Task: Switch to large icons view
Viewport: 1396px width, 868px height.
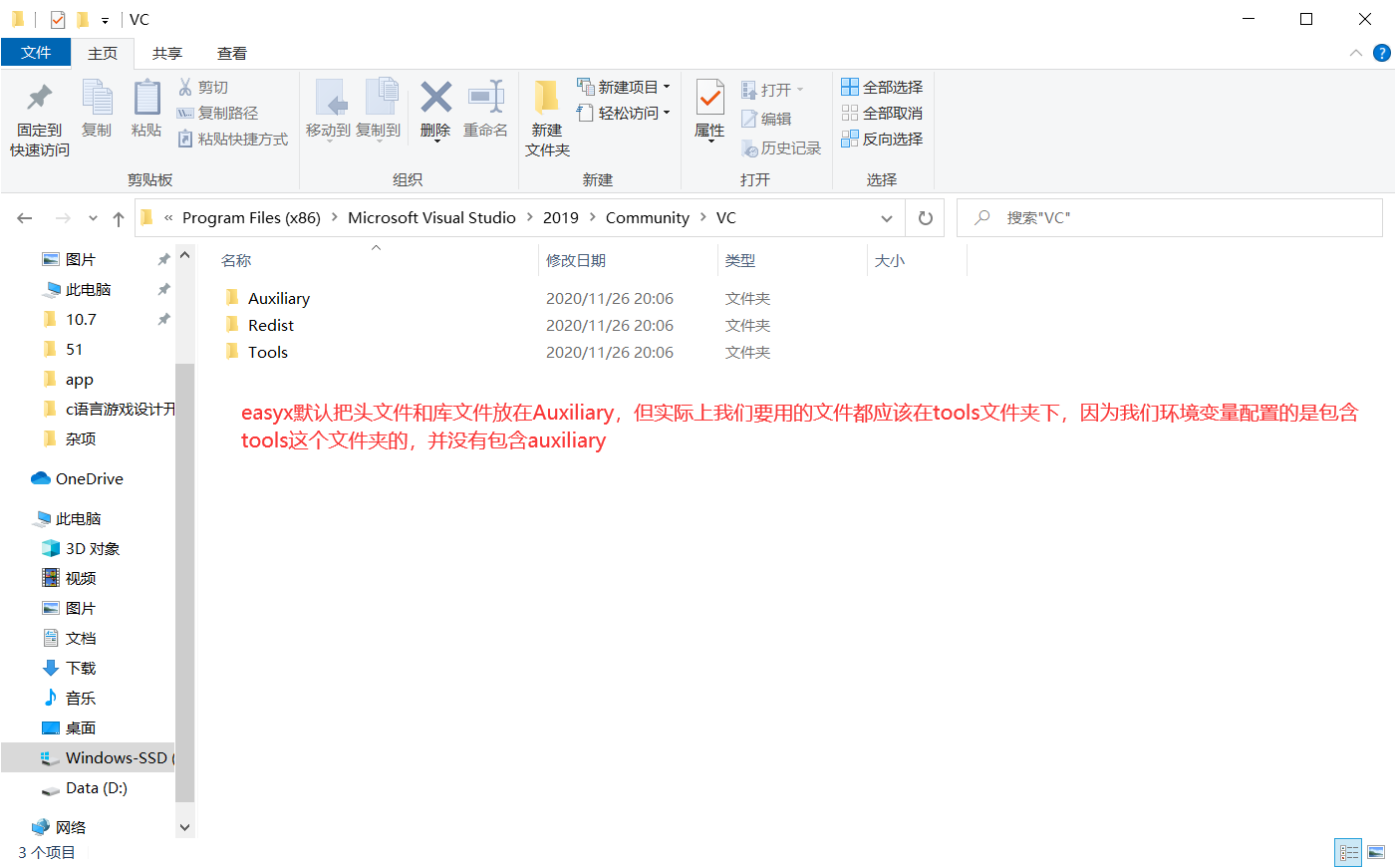Action: pyautogui.click(x=1375, y=852)
